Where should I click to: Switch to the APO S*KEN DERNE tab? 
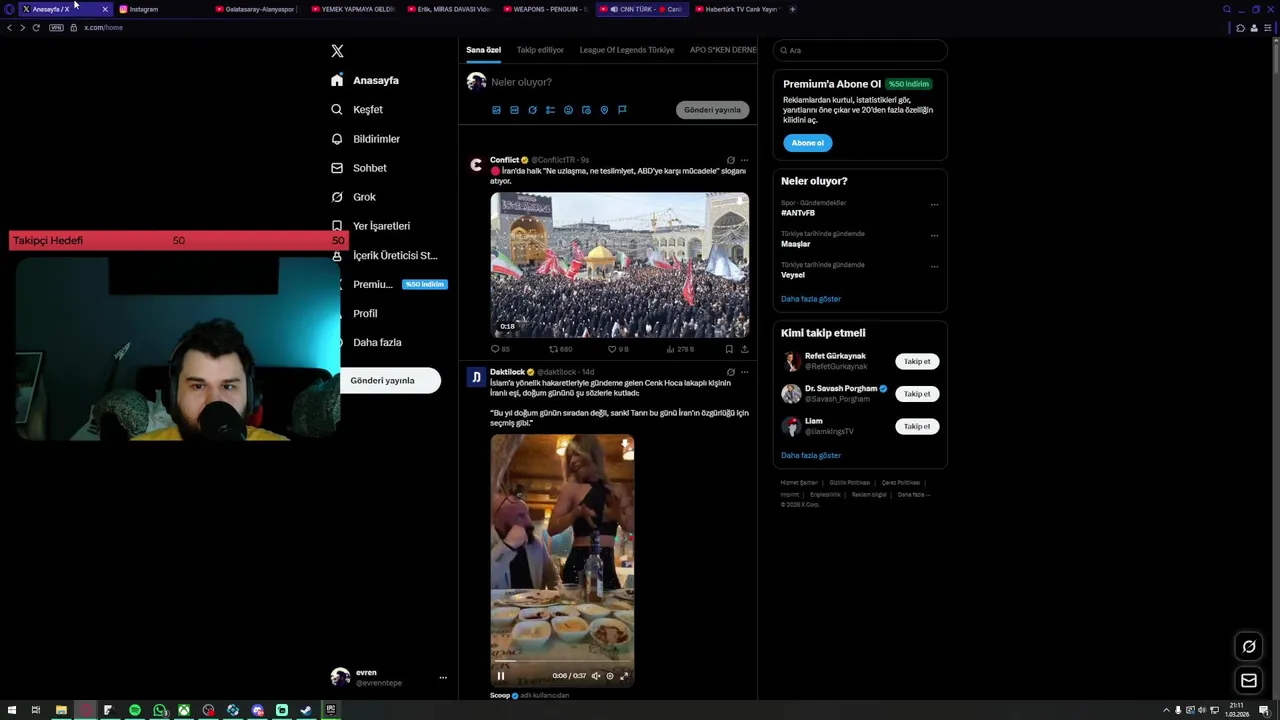[x=723, y=50]
